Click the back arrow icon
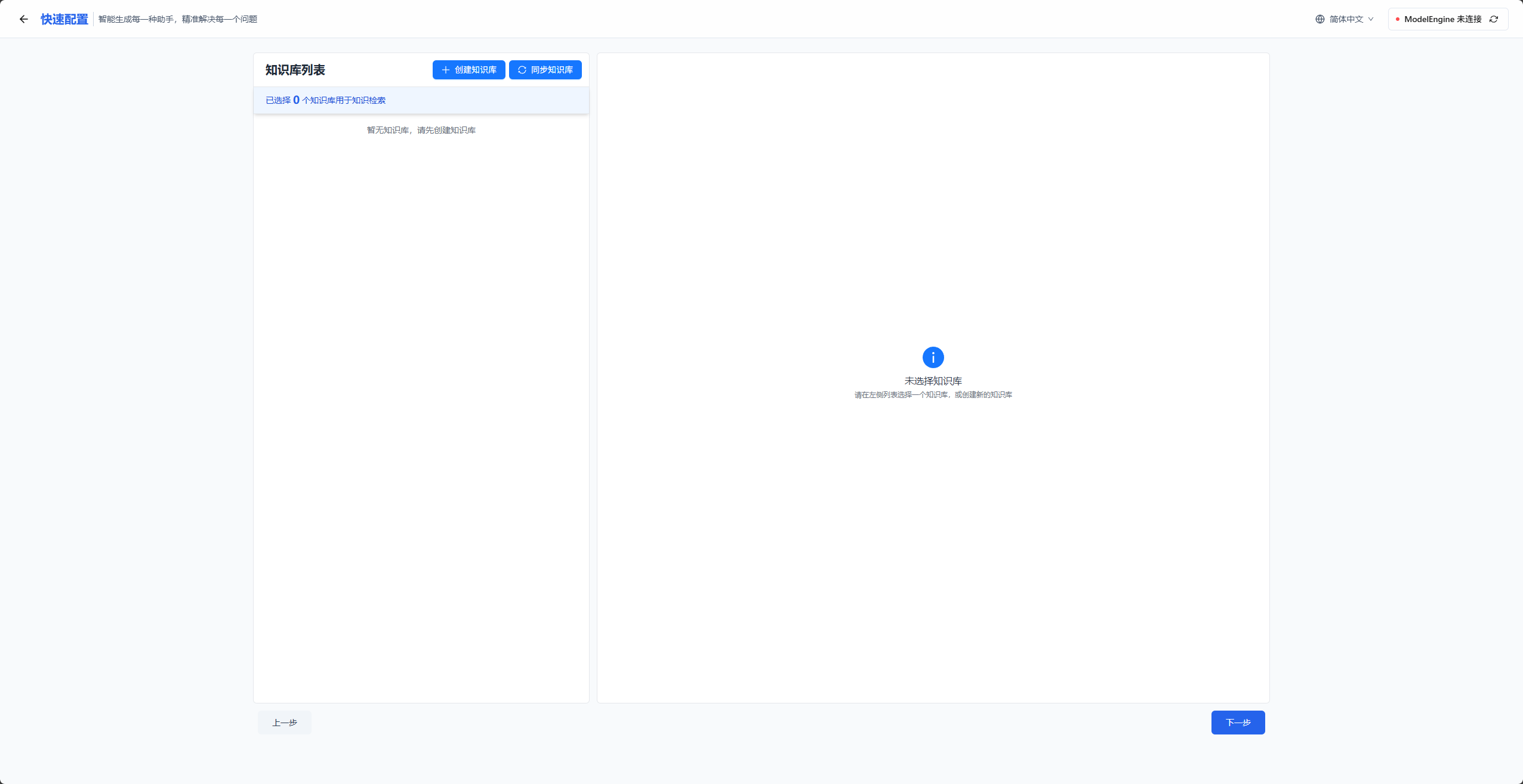Image resolution: width=1523 pixels, height=784 pixels. click(24, 19)
